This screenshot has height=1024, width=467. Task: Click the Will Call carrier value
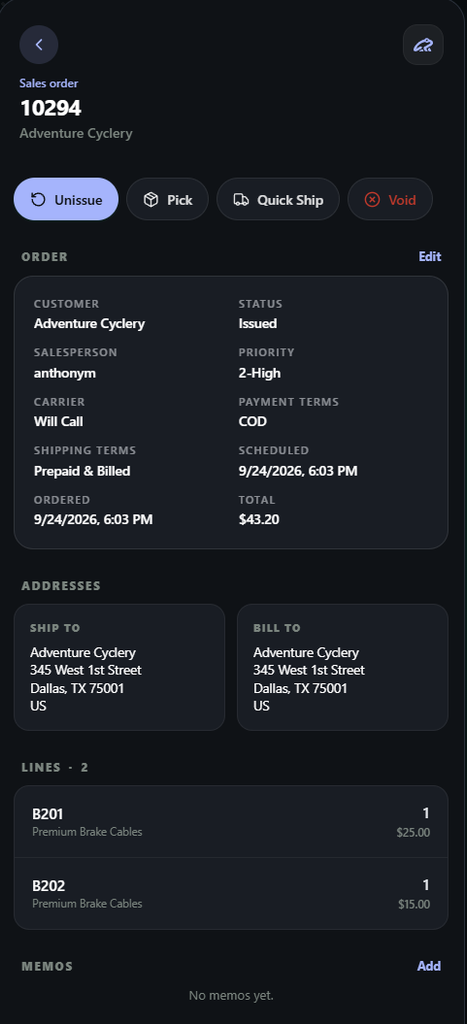(x=58, y=421)
